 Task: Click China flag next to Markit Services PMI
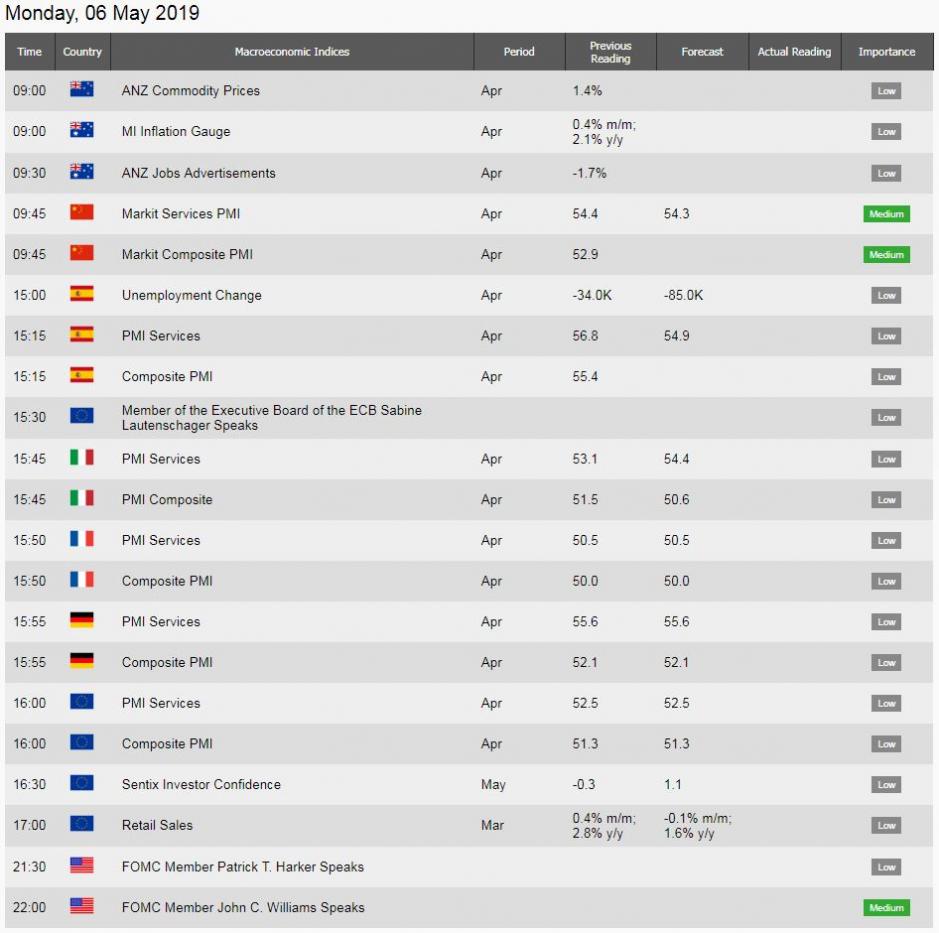82,212
